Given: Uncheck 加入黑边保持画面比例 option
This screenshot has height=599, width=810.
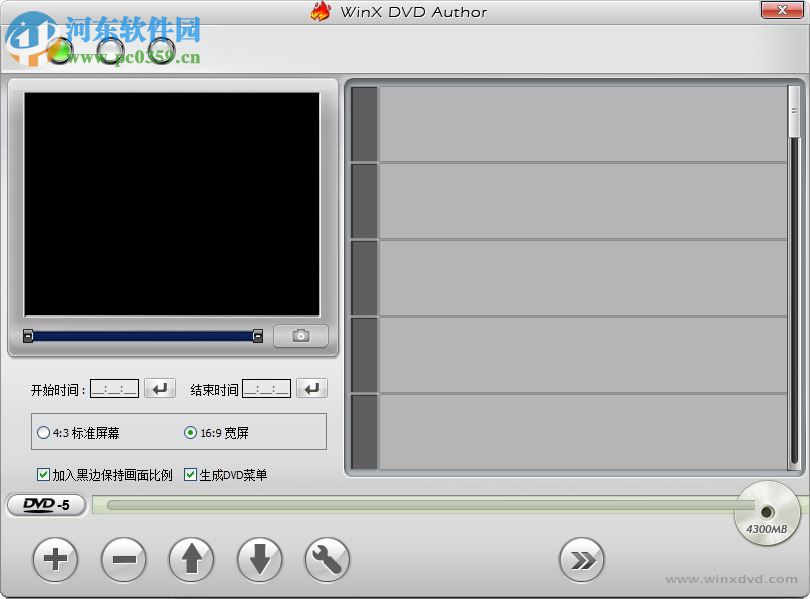Looking at the screenshot, I should click(42, 474).
